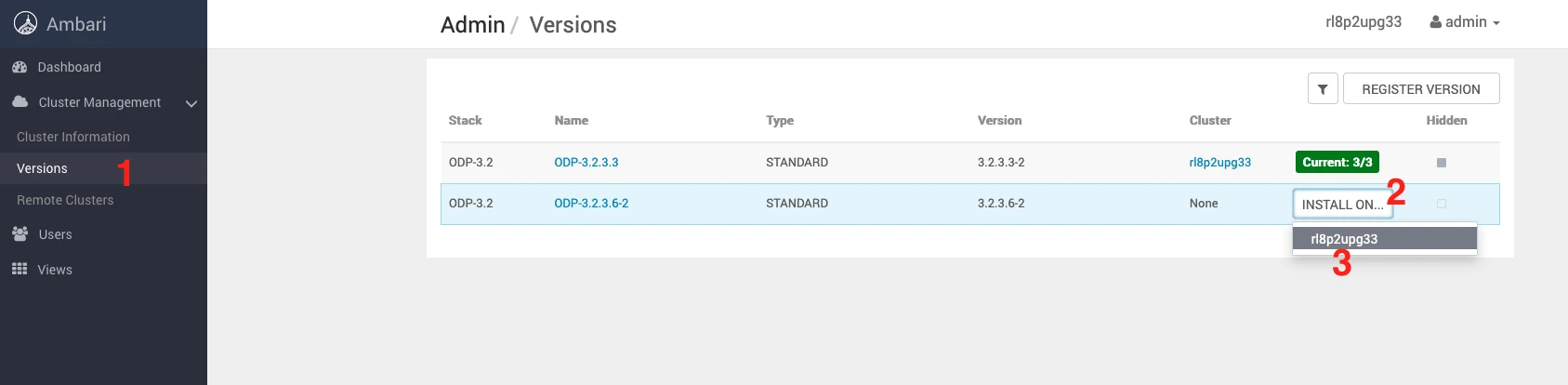Viewport: 1568px width, 385px height.
Task: Open Cluster Information page
Action: (73, 137)
